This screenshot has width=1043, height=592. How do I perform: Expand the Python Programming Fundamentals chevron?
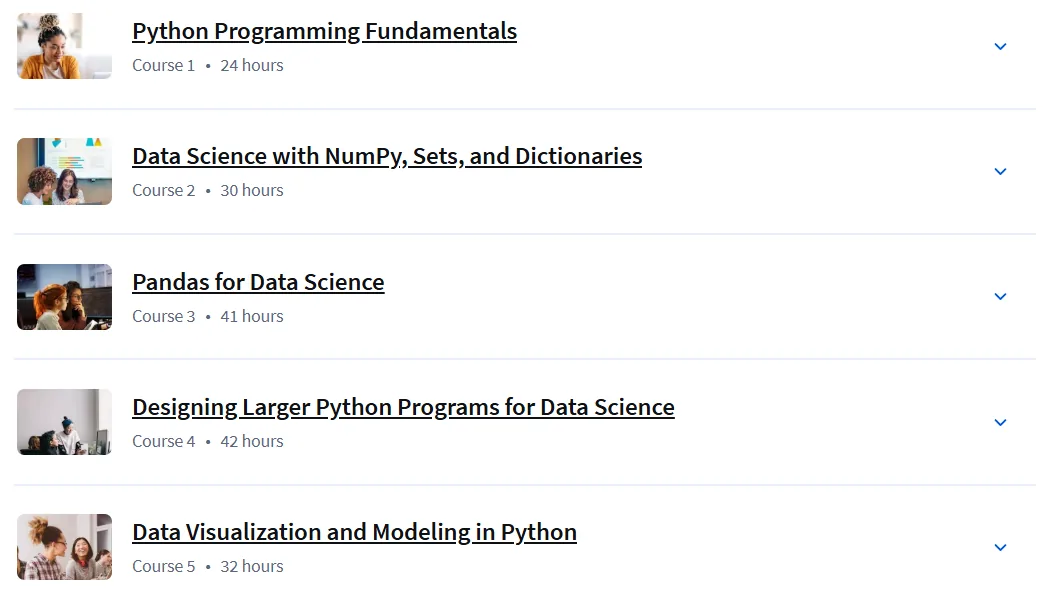pos(1000,47)
